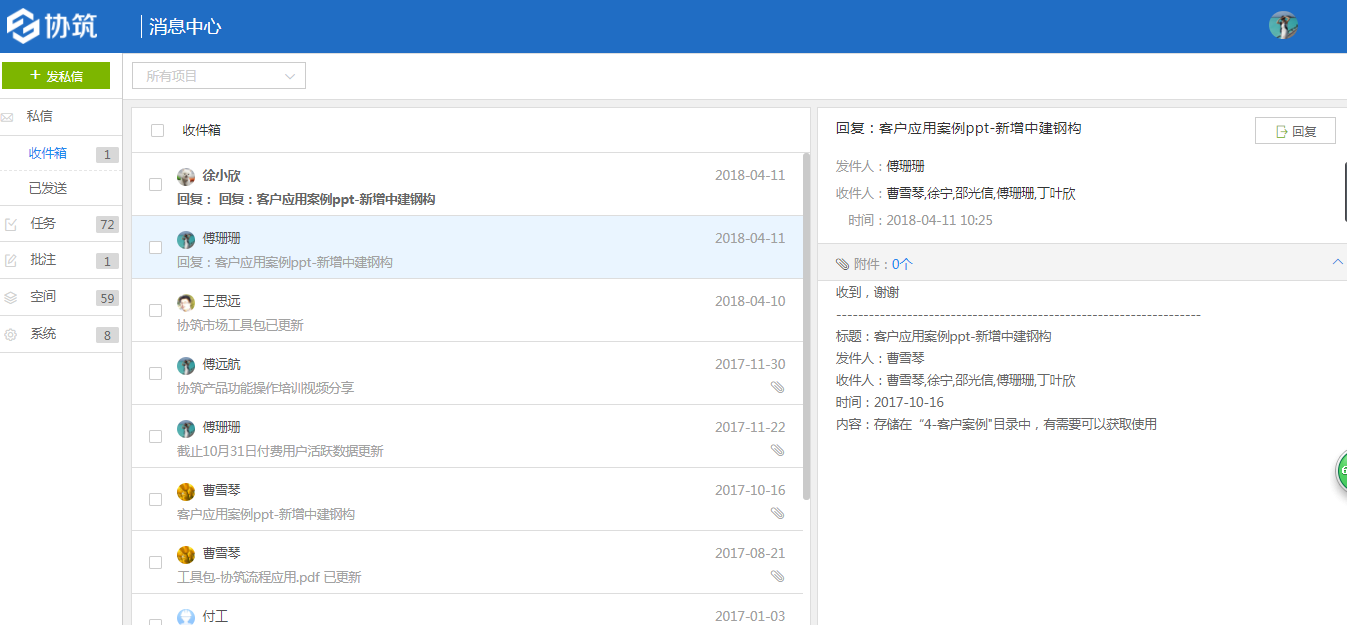Screen dimensions: 1347x625
Task: Check the checkbox next to 徐小欣's message
Action: pyautogui.click(x=155, y=184)
